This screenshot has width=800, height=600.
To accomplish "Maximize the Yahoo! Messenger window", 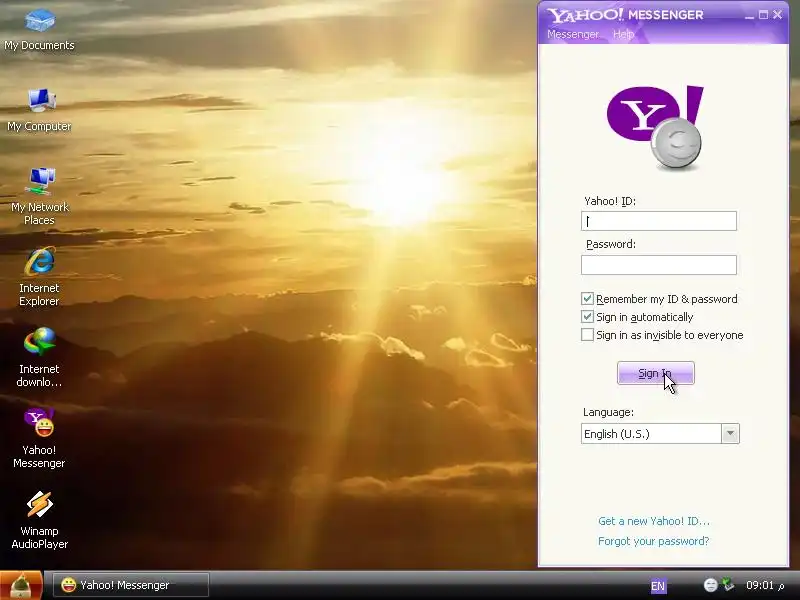I will tap(763, 15).
